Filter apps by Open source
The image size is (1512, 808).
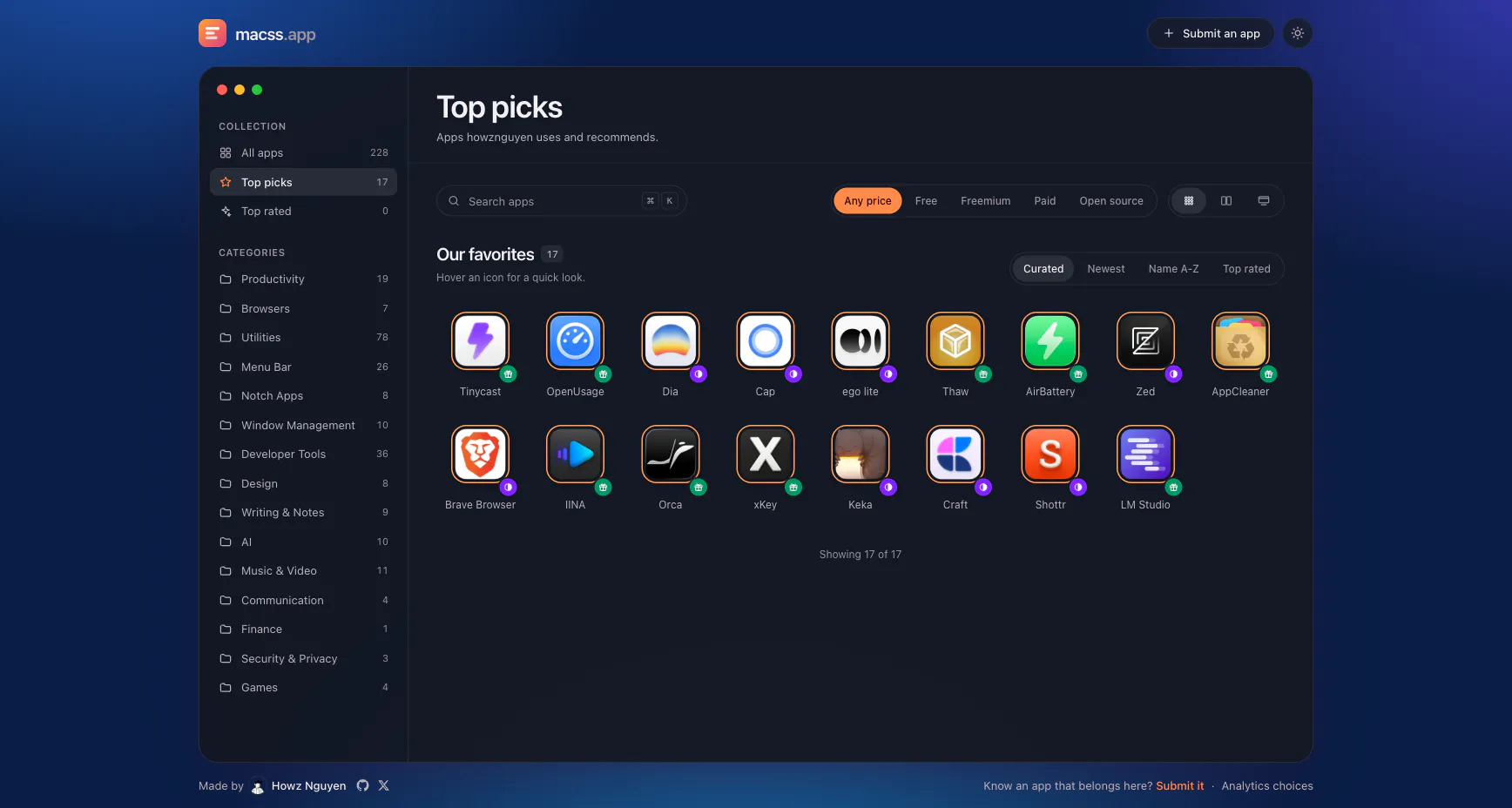click(x=1111, y=201)
